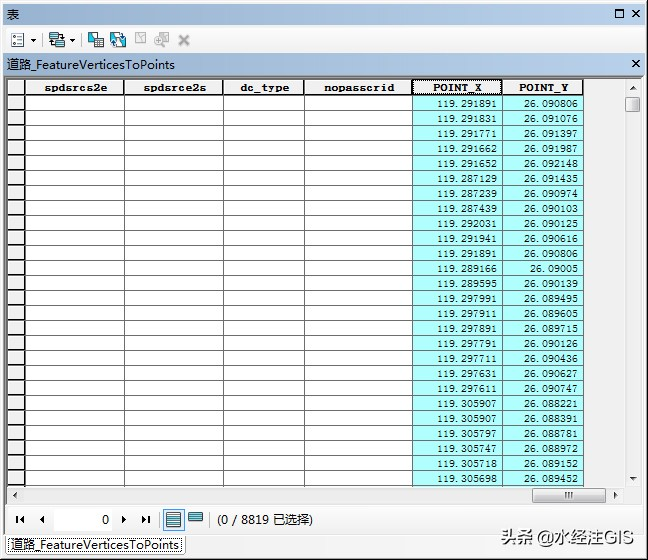648x560 pixels.
Task: Go to the previous record
Action: pyautogui.click(x=42, y=519)
